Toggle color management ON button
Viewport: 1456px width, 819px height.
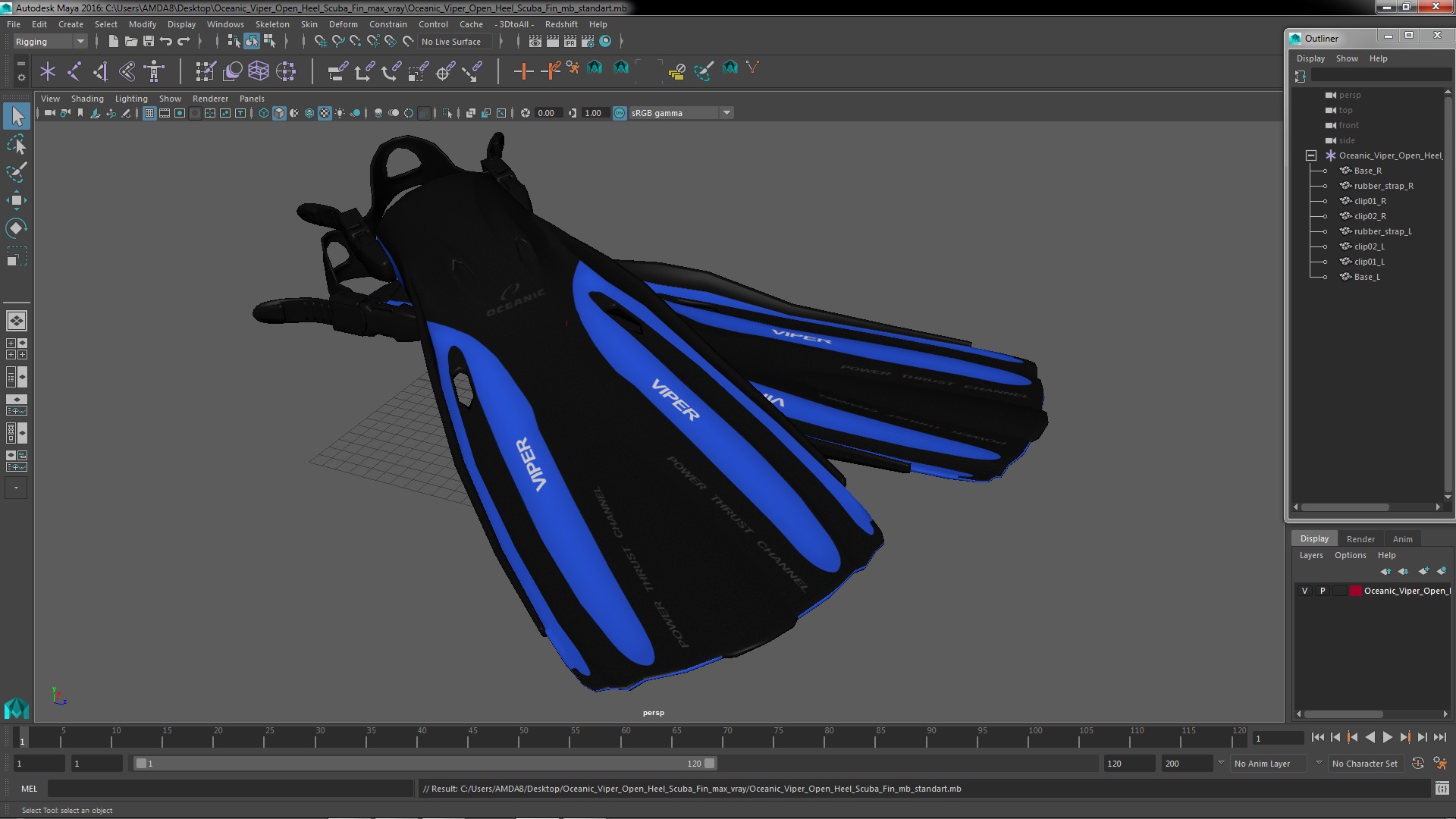(x=620, y=113)
